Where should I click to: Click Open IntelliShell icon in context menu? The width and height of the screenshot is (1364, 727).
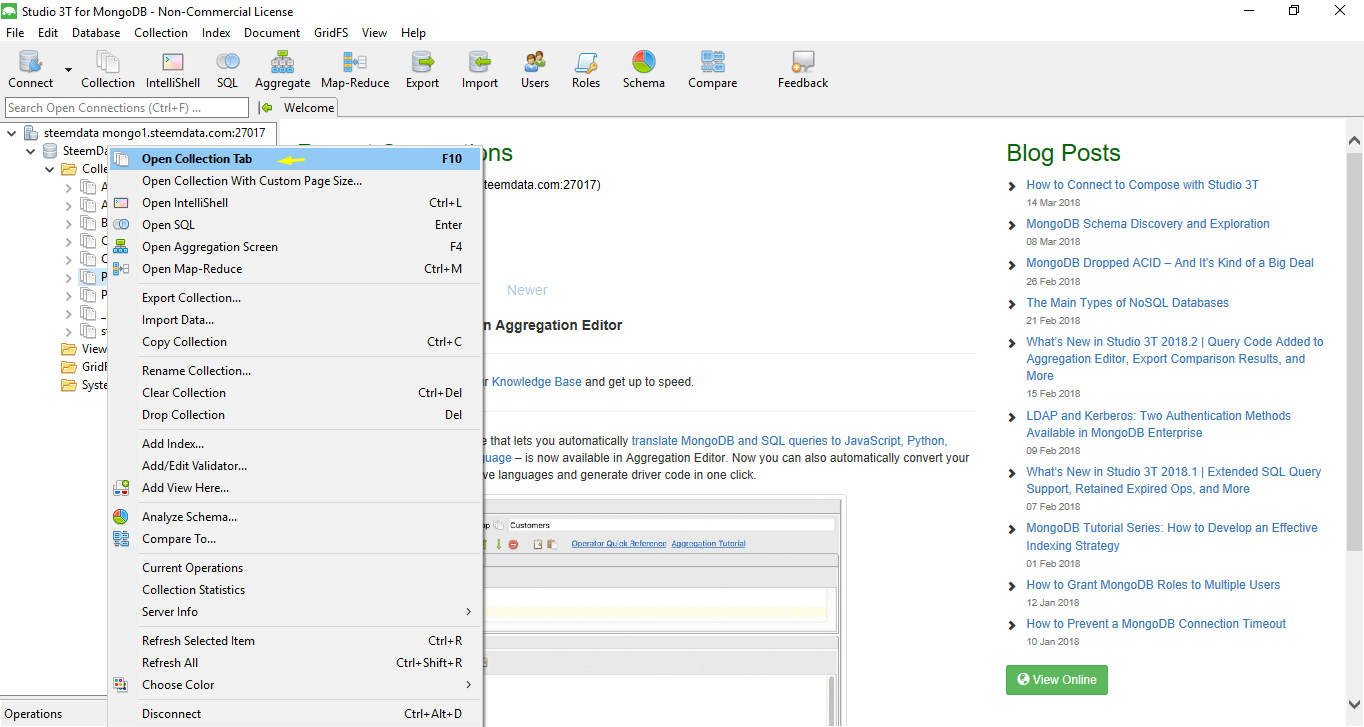pyautogui.click(x=121, y=203)
